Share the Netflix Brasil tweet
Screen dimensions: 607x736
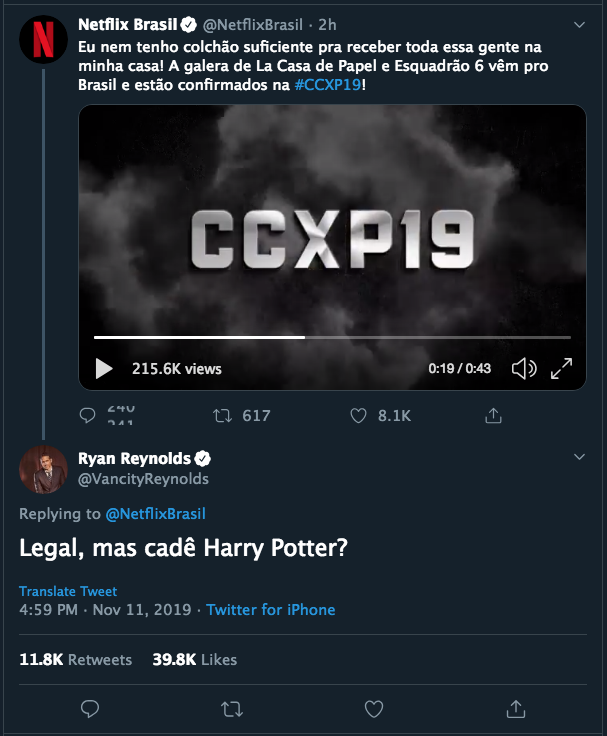pyautogui.click(x=493, y=415)
